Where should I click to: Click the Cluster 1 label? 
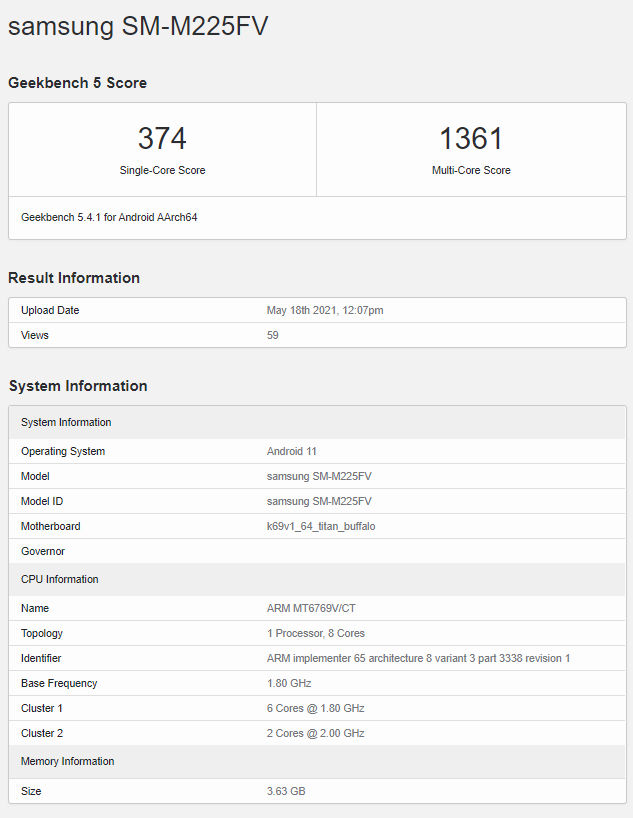[42, 708]
